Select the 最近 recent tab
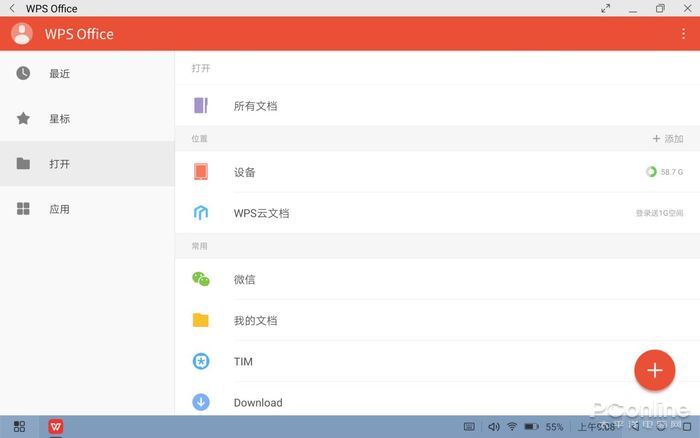 tap(87, 73)
